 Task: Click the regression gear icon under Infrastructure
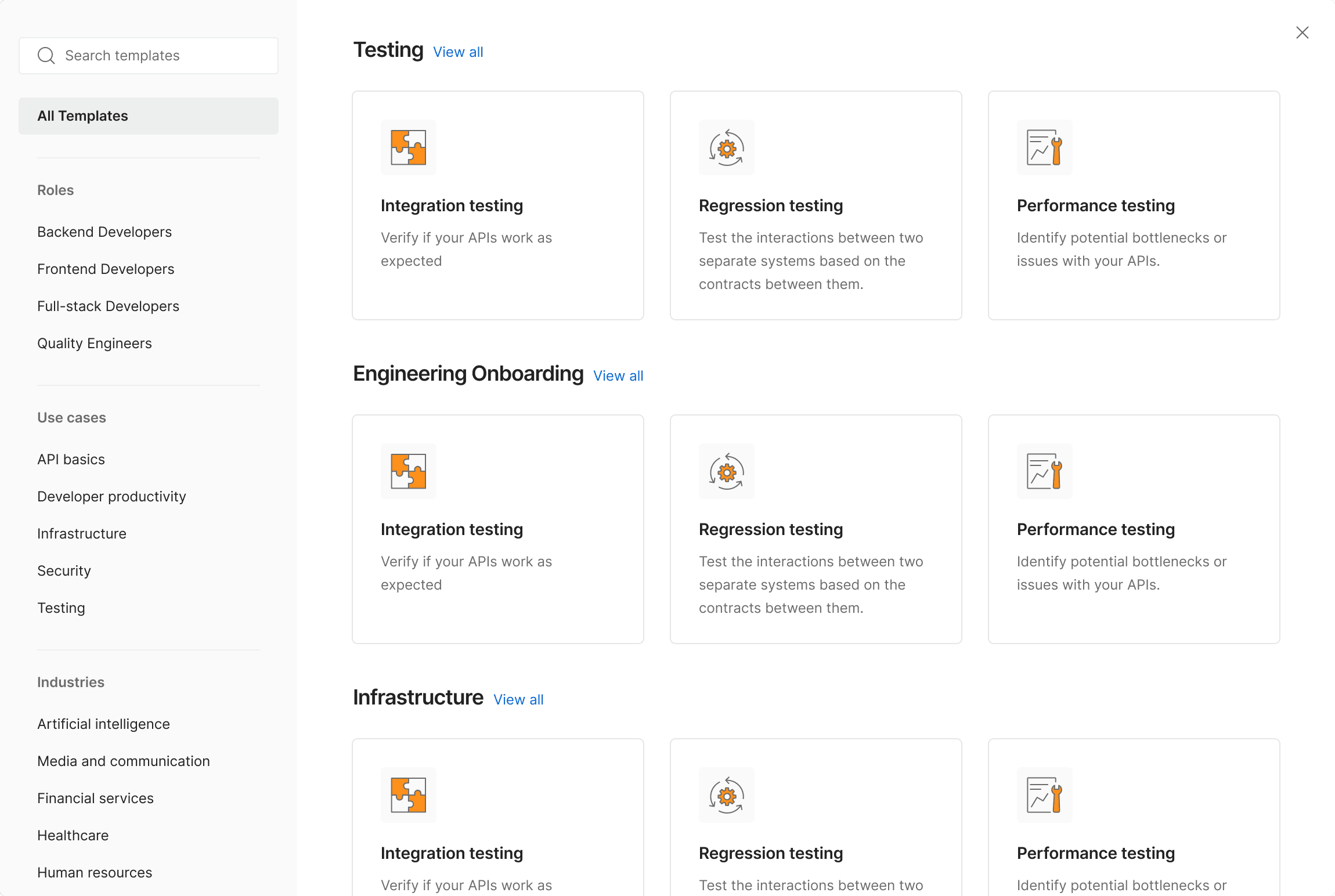(726, 795)
